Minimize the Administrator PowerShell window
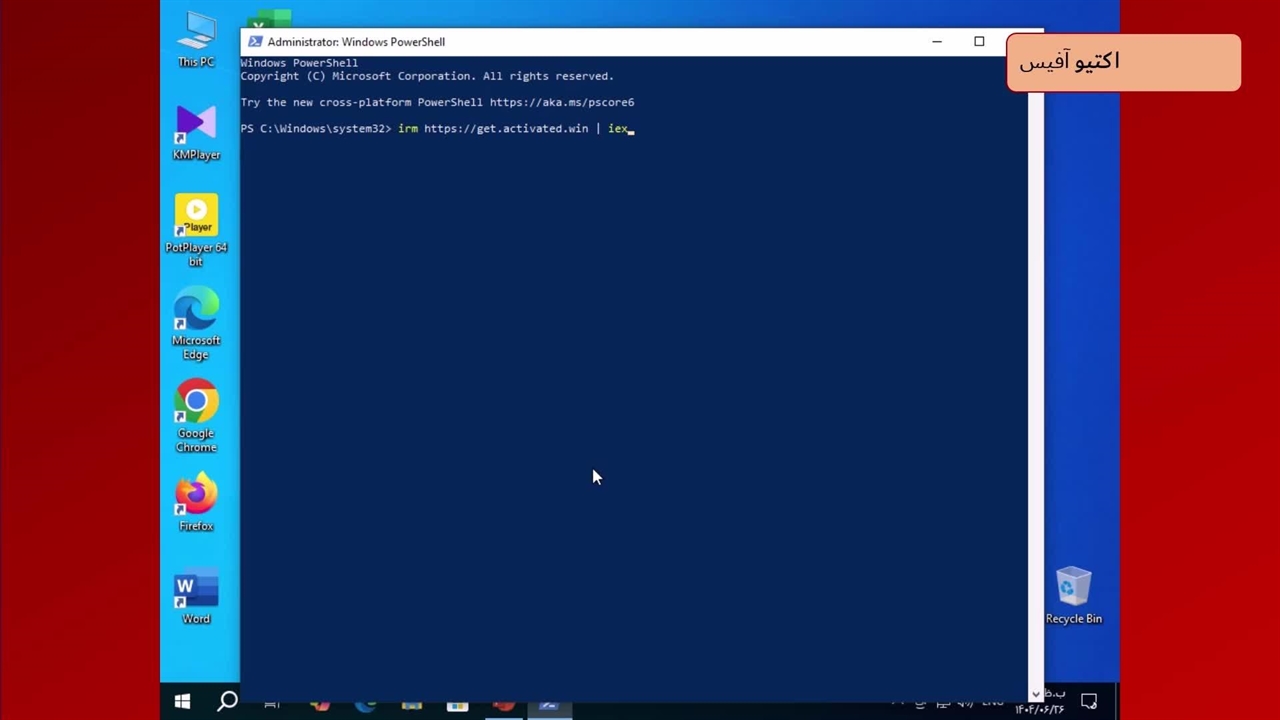 tap(937, 42)
